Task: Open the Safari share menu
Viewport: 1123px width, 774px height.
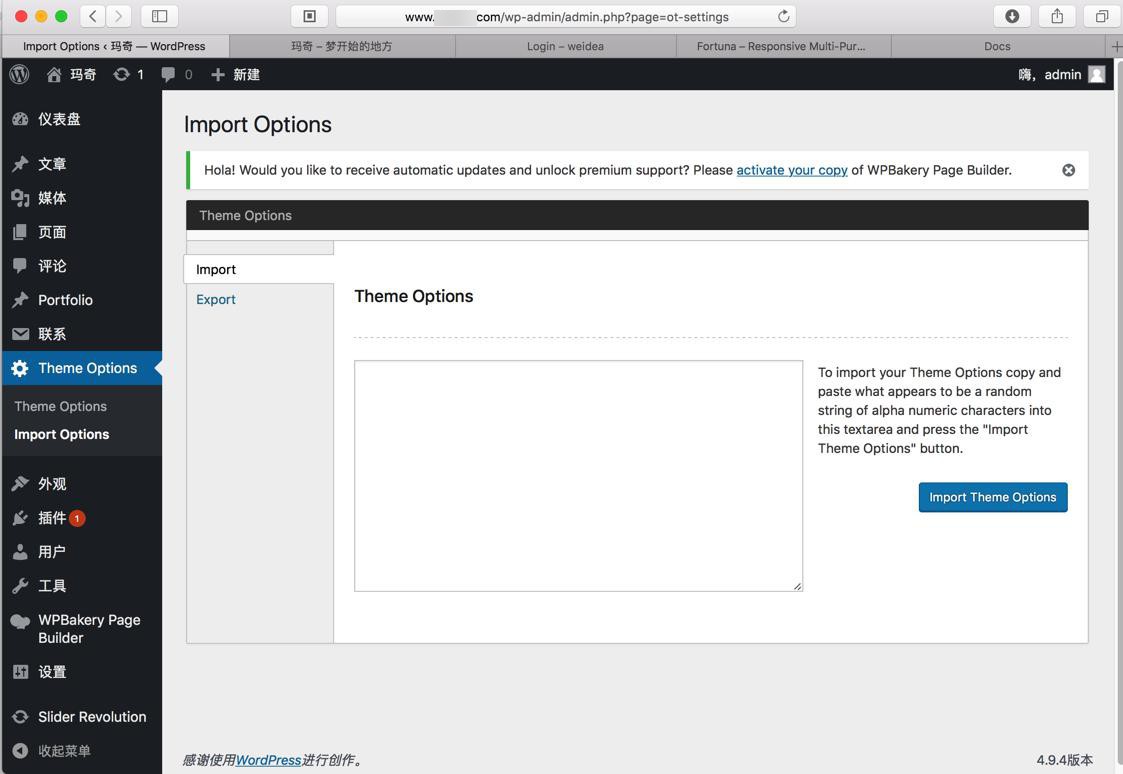Action: pyautogui.click(x=1057, y=16)
